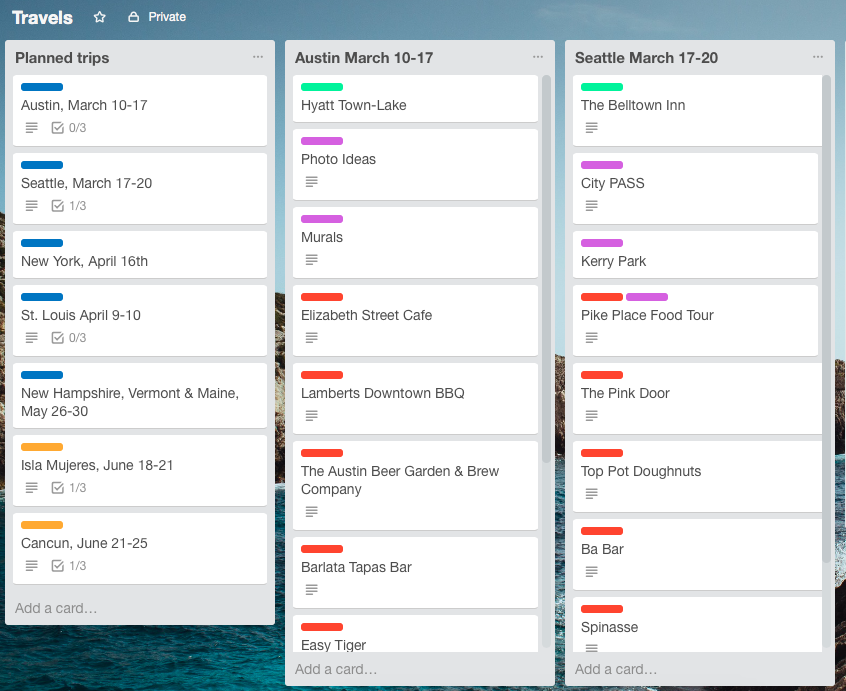Click the Seattle list vertical scrollbar
This screenshot has width=846, height=691.
(827, 319)
